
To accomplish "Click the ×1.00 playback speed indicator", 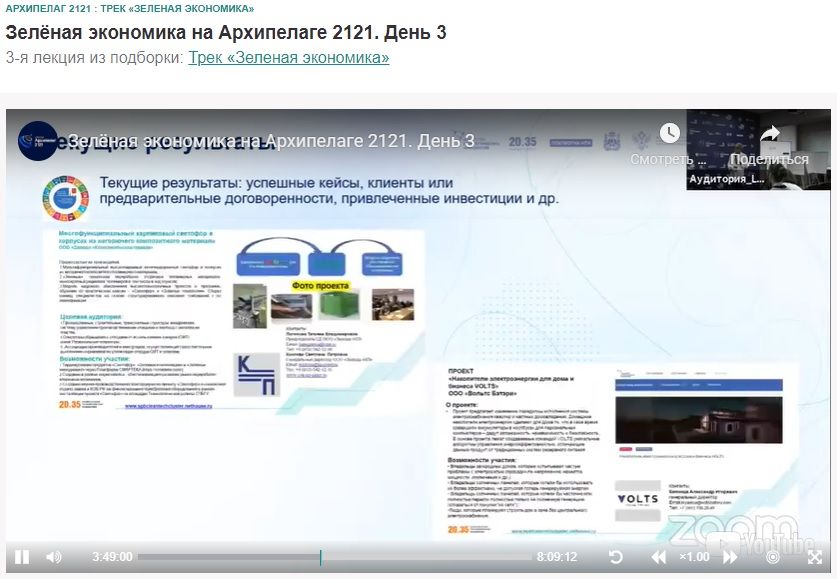I will coord(694,557).
